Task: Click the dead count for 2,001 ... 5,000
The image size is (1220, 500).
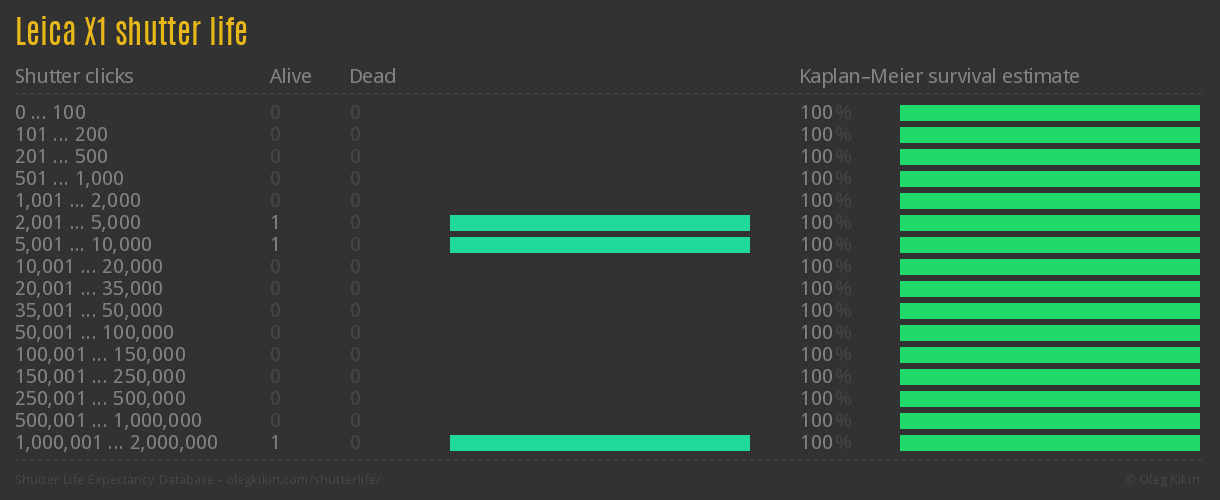Action: (x=355, y=222)
